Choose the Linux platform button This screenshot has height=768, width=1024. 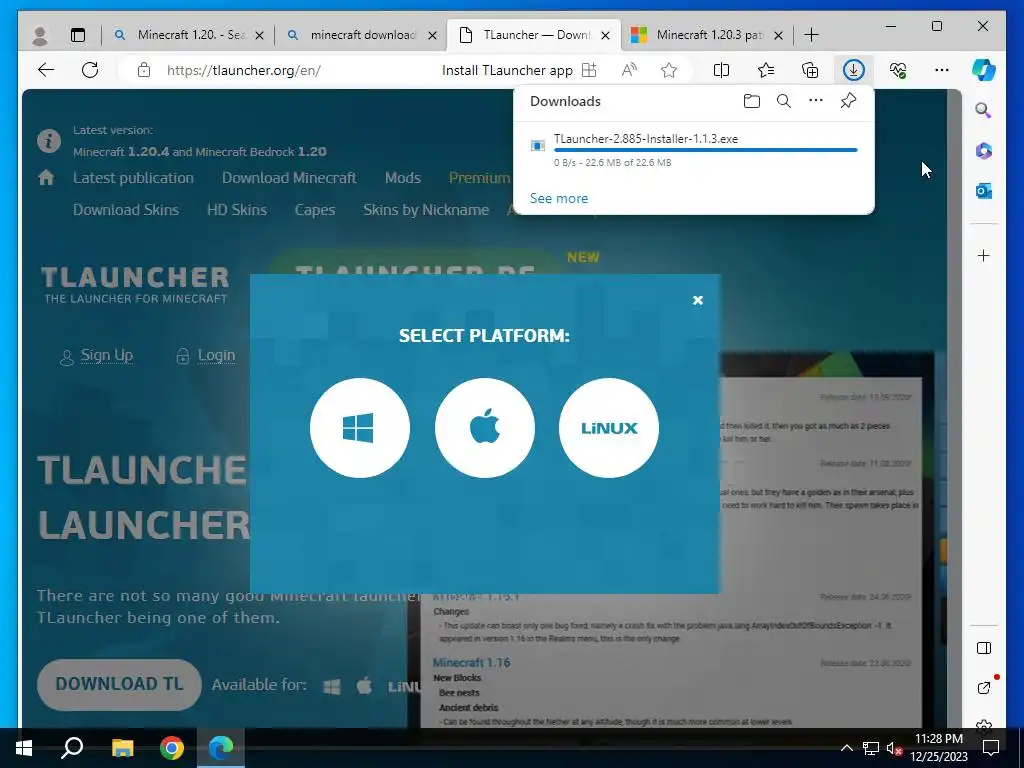(x=609, y=428)
